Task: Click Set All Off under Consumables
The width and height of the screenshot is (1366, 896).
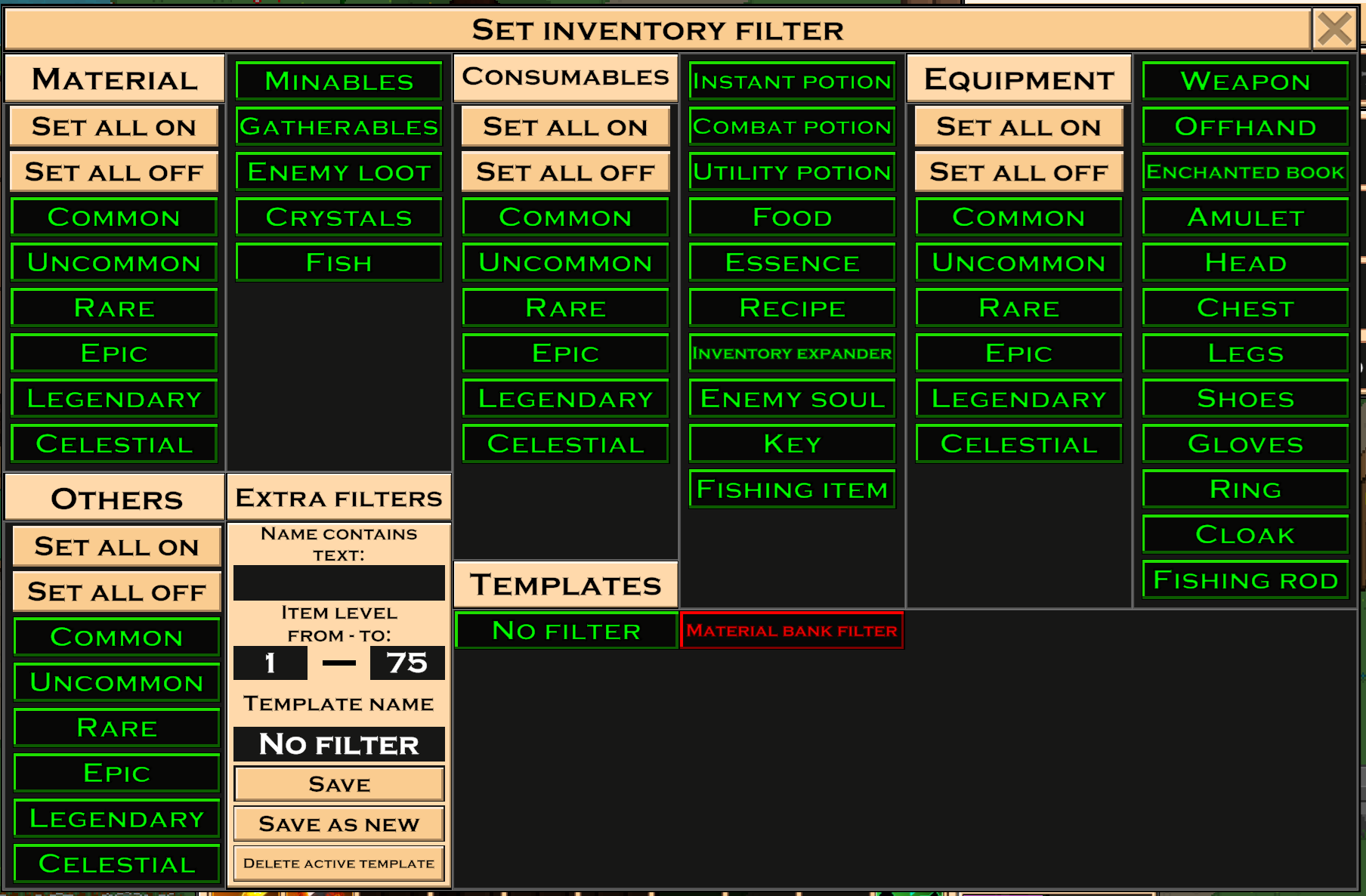Action: (x=565, y=172)
